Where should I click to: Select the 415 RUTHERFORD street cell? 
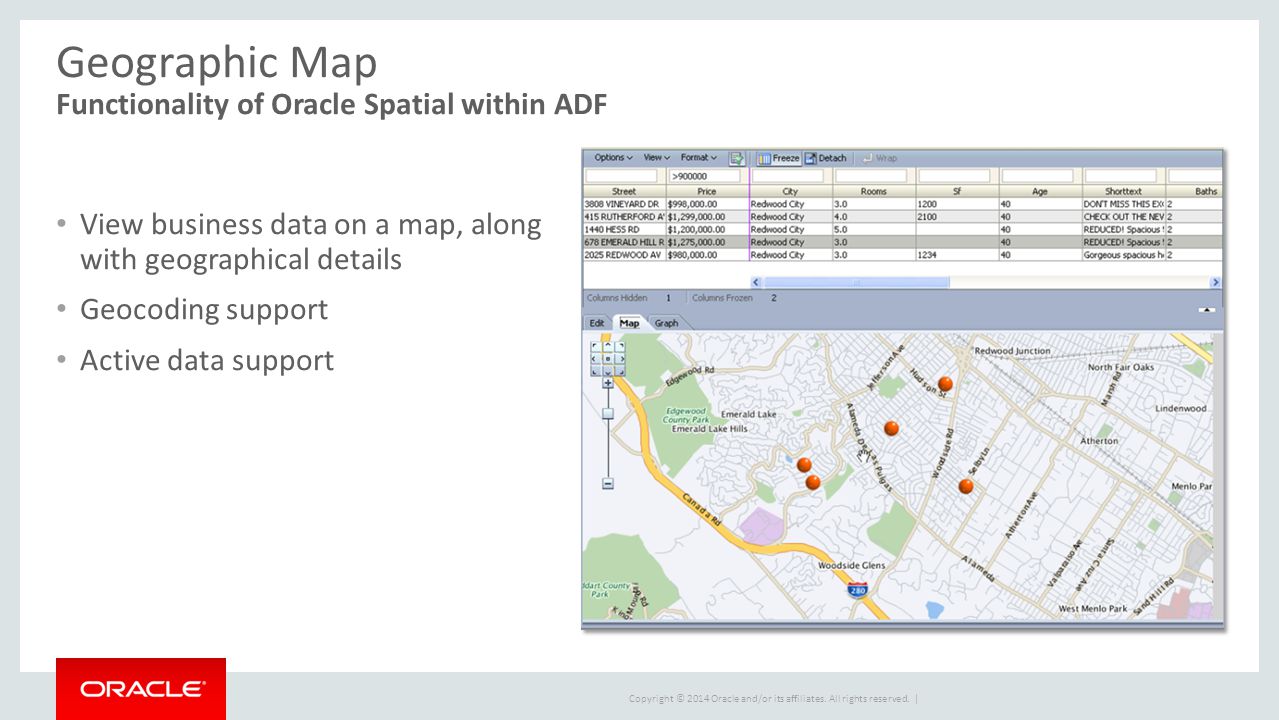(624, 217)
